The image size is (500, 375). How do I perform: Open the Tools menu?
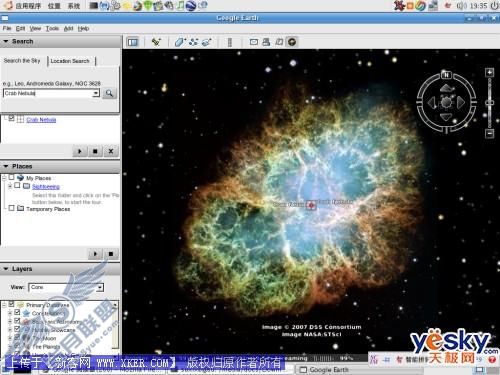pyautogui.click(x=52, y=28)
